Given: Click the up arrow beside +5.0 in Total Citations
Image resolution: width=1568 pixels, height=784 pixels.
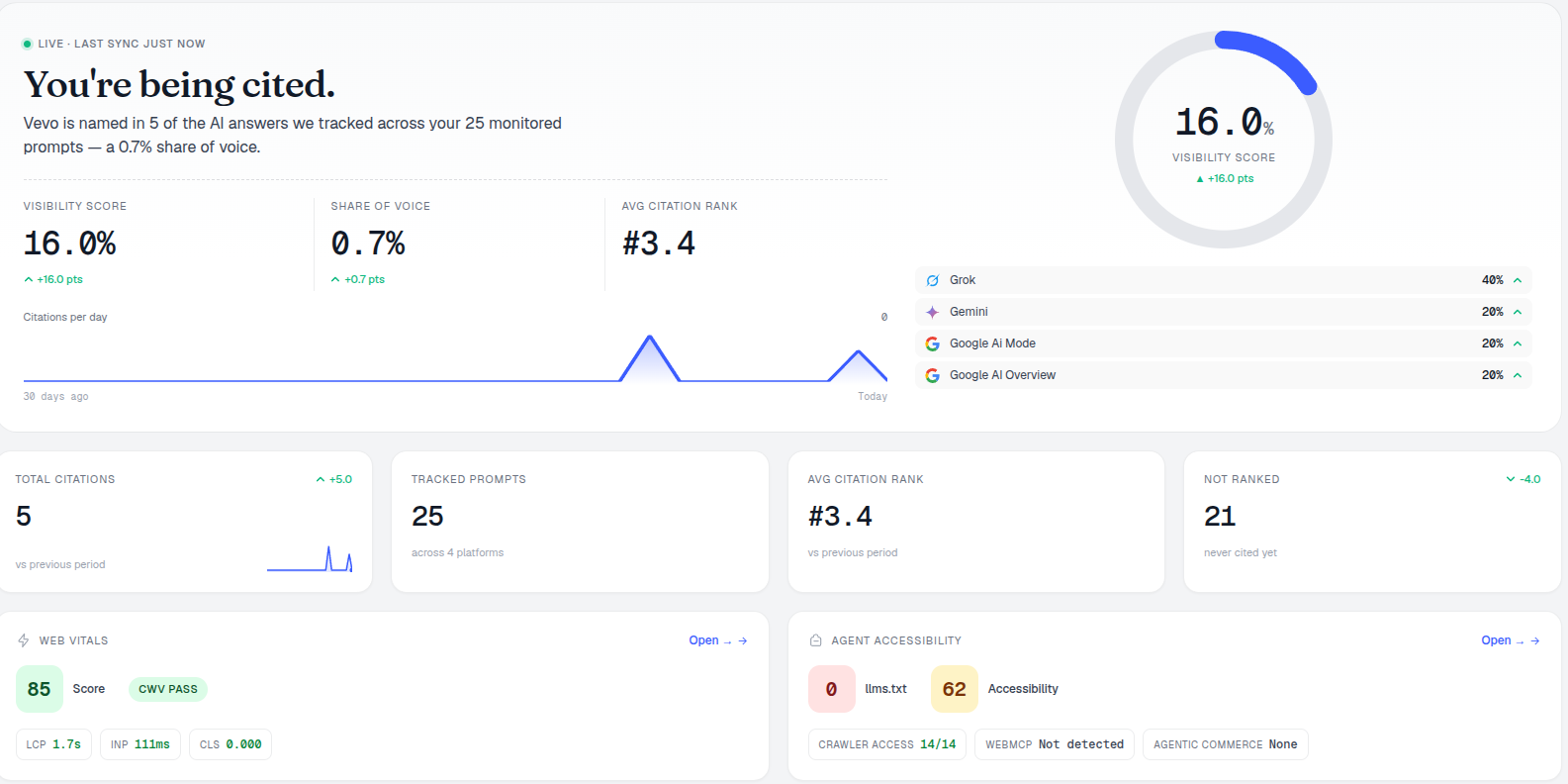Looking at the screenshot, I should (x=321, y=479).
